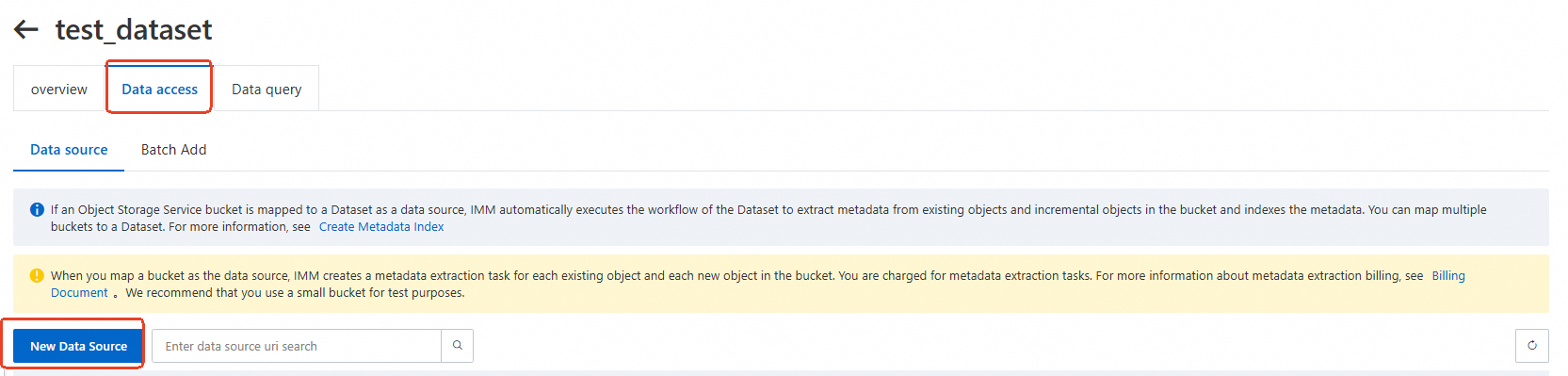Open the Billing link in the warning
The width and height of the screenshot is (1568, 376).
(1448, 276)
